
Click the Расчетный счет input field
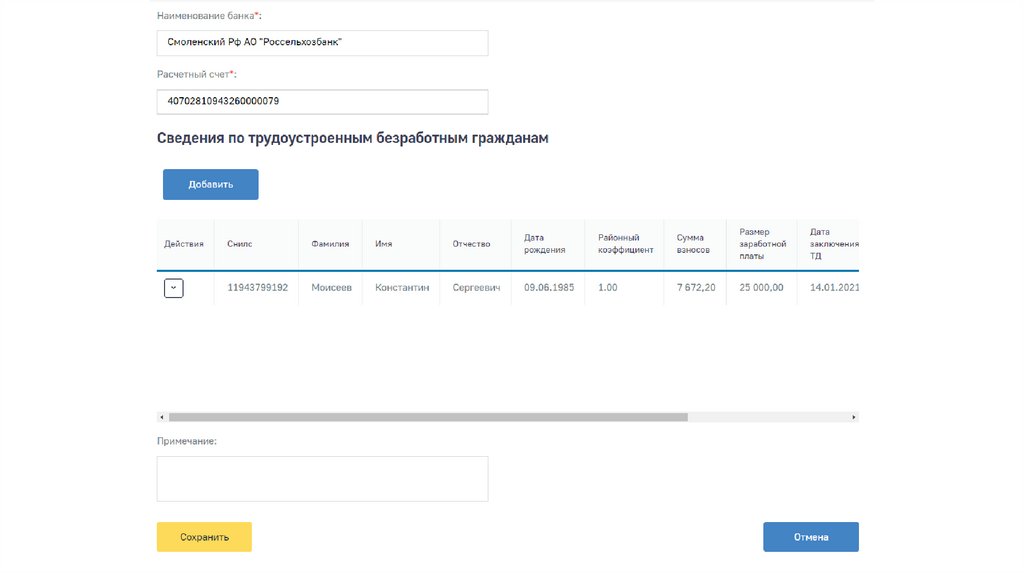tap(322, 102)
